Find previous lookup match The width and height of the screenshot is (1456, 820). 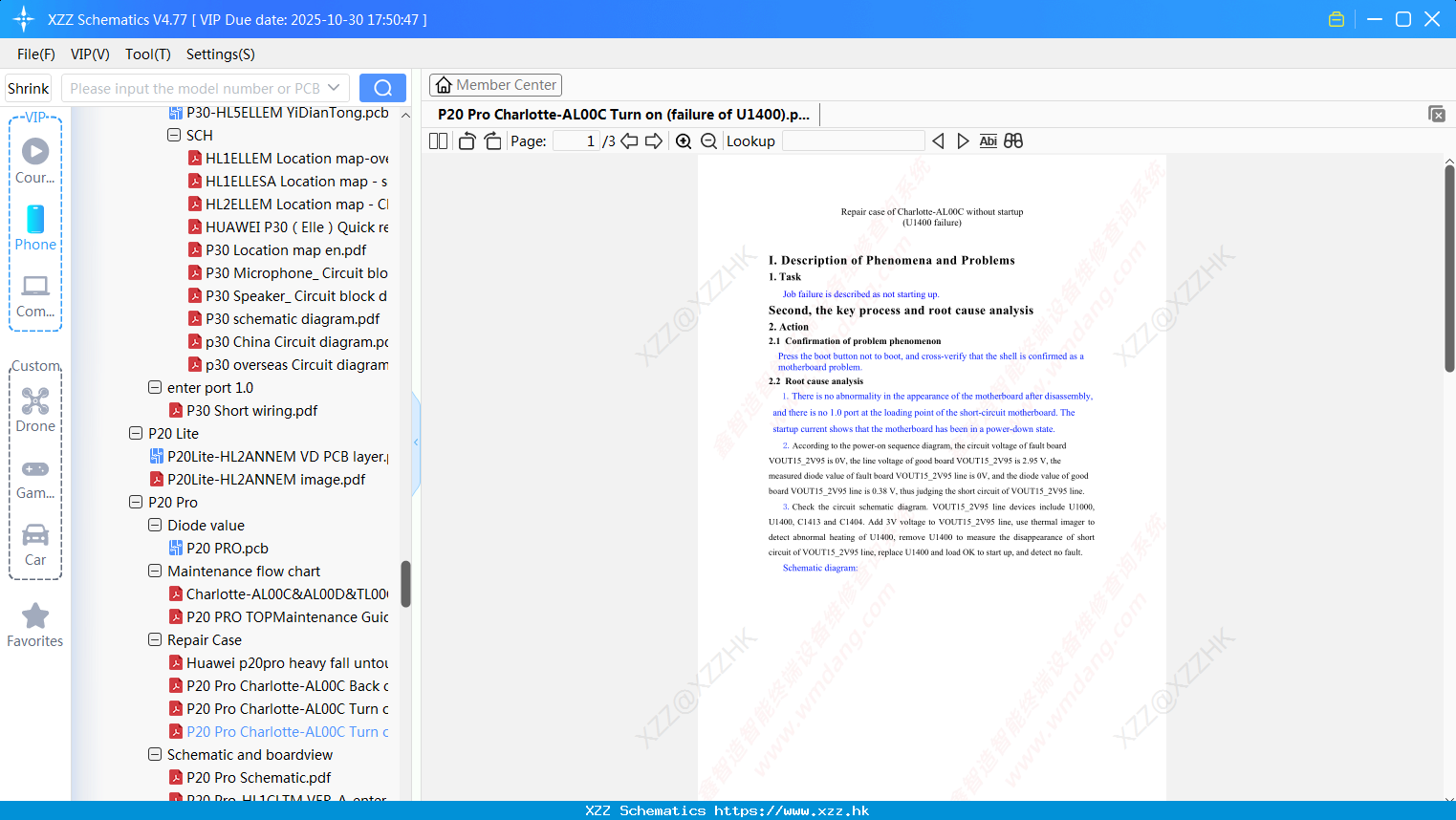(x=938, y=141)
